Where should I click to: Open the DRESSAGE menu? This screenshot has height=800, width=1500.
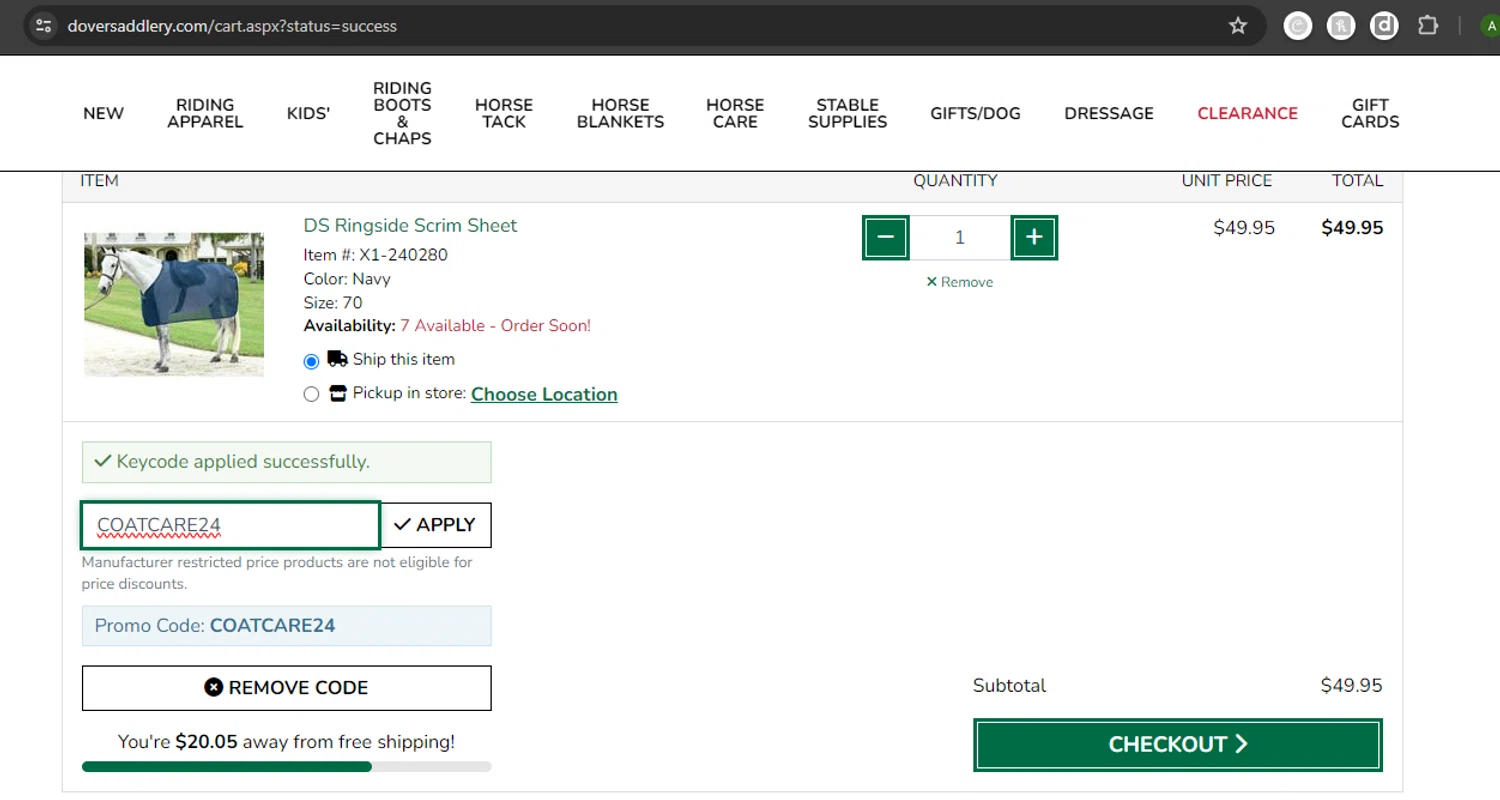(x=1109, y=113)
